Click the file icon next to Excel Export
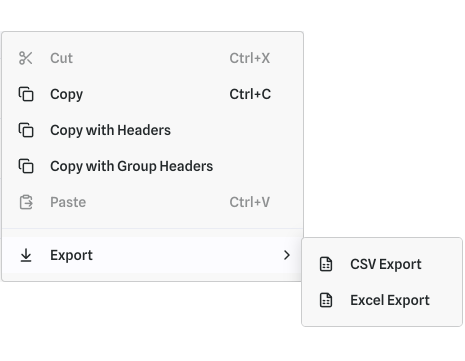The width and height of the screenshot is (465, 361). 326,300
